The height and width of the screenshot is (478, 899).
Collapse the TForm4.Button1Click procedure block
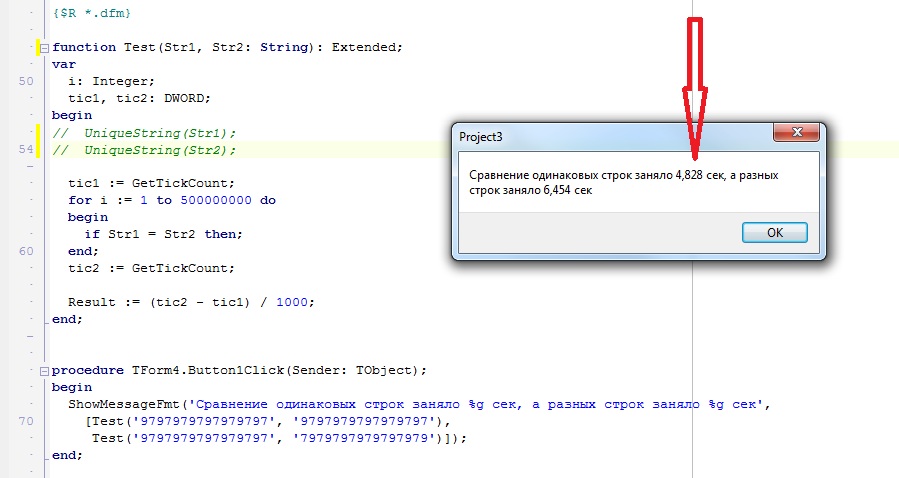44,371
